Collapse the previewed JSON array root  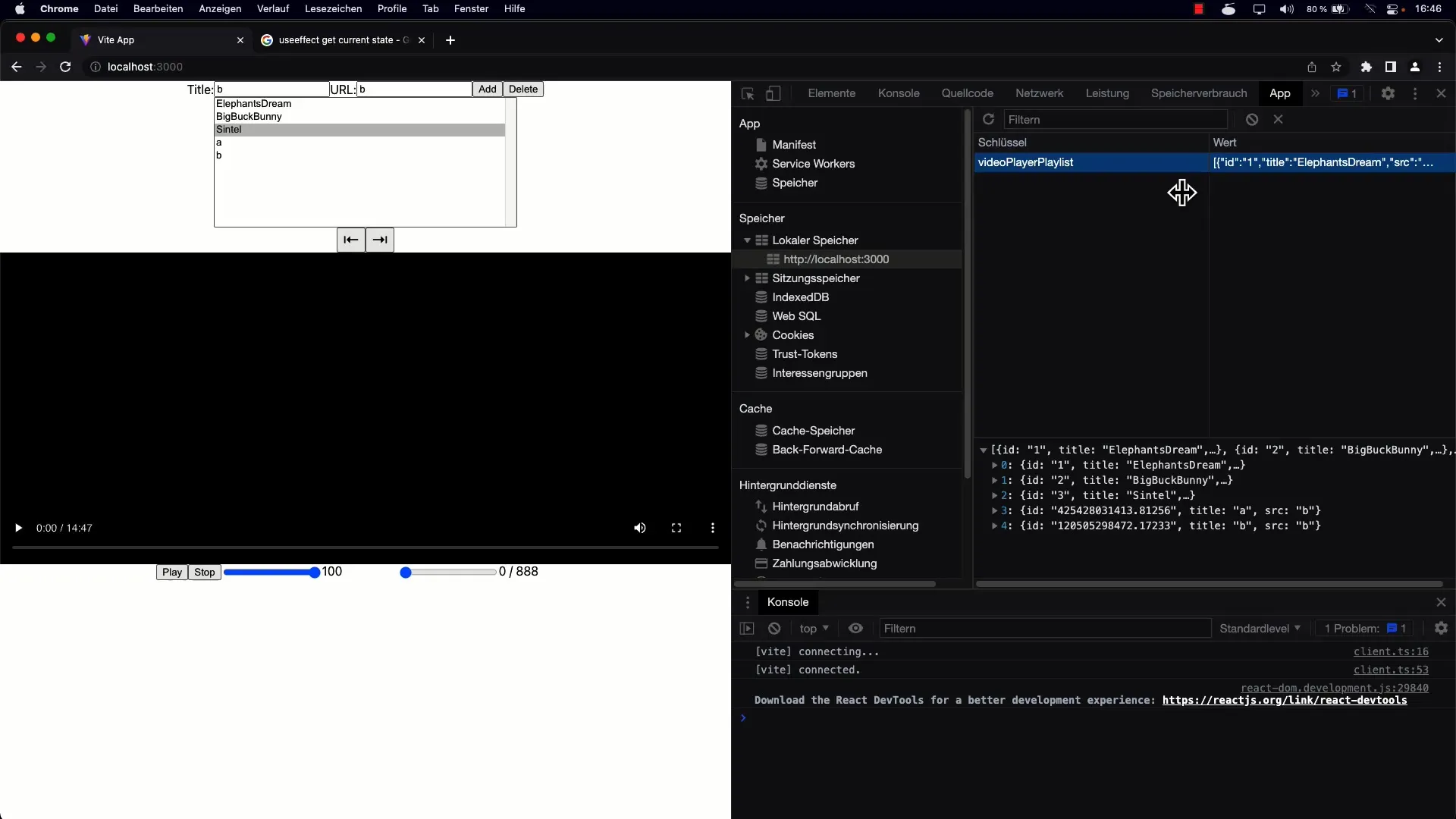984,450
